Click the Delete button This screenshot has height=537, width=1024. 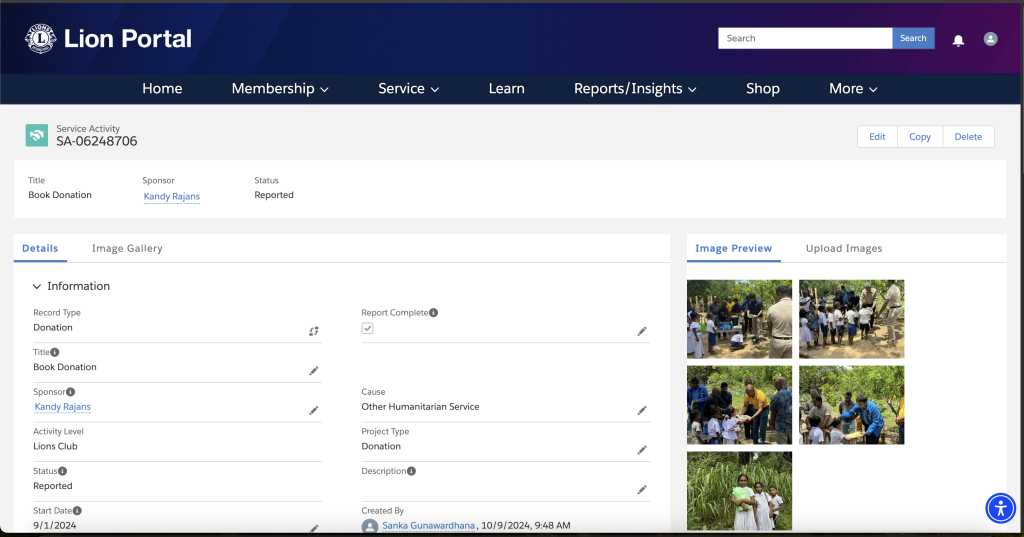click(x=968, y=137)
